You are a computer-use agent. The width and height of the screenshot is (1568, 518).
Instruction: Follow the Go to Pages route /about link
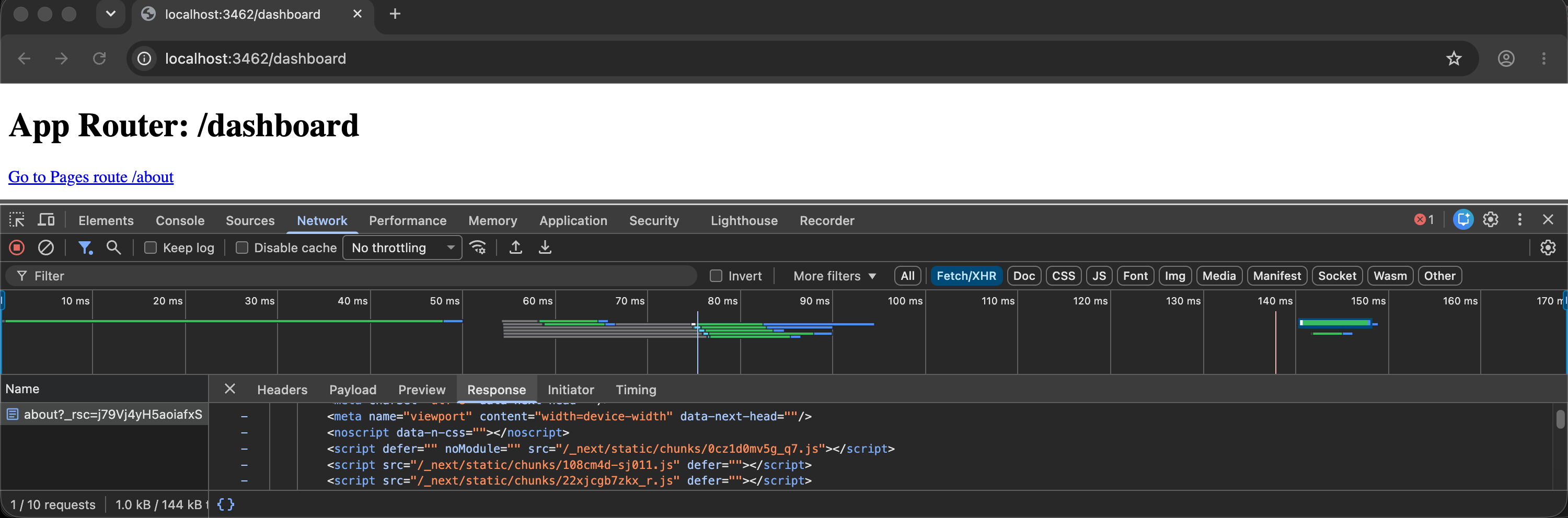click(x=91, y=177)
